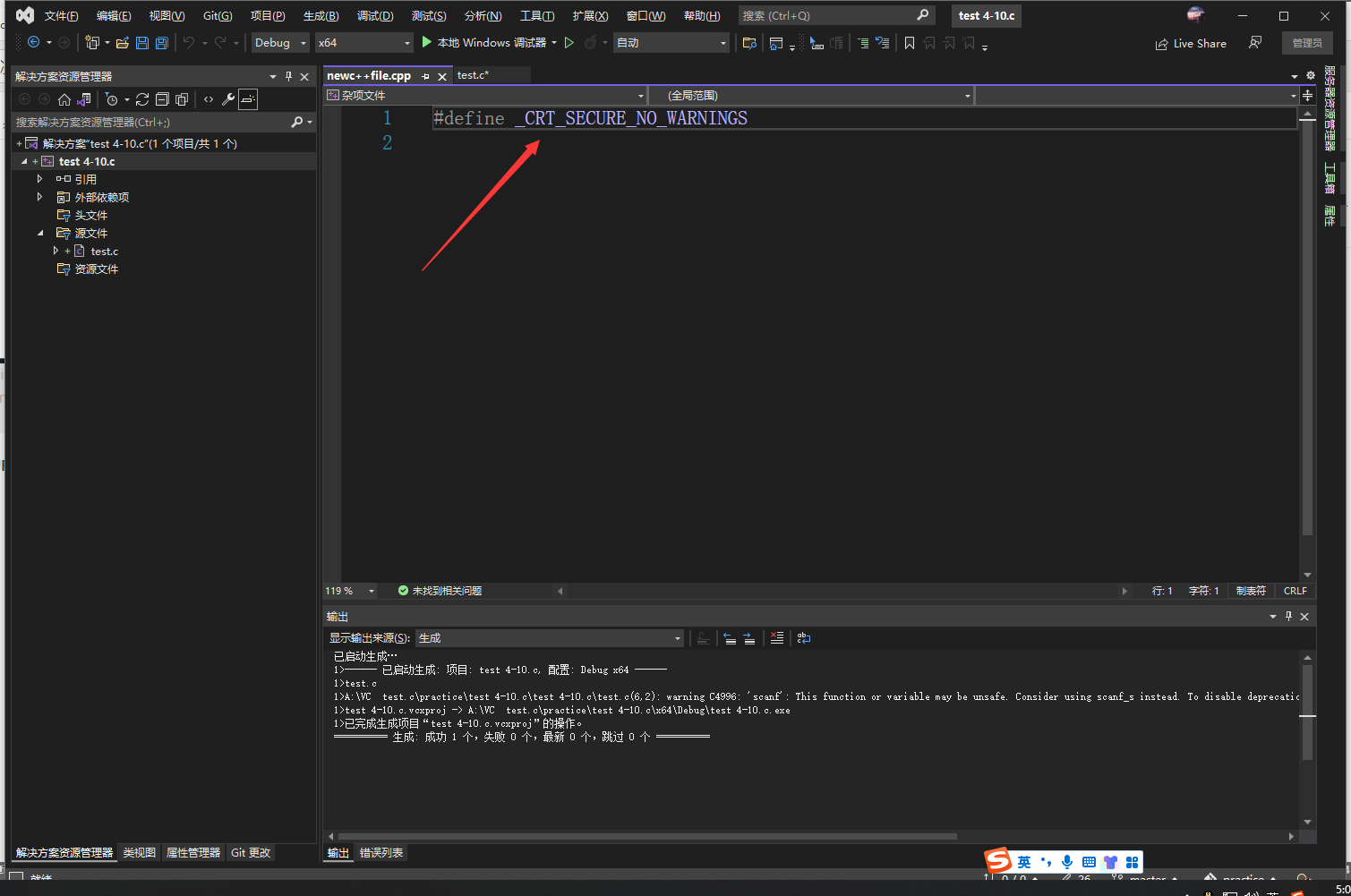Click the Find in Files icon
1351x896 pixels.
(749, 42)
